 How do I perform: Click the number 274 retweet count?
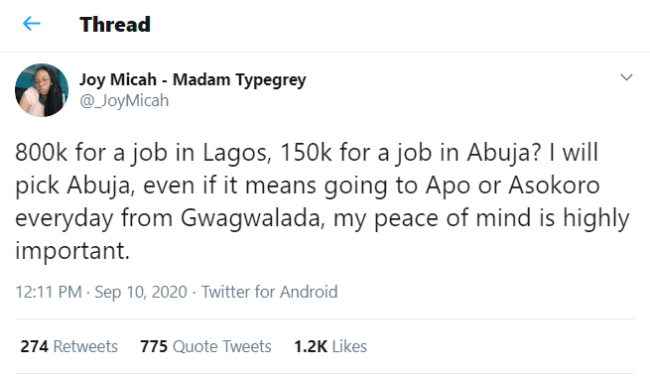point(34,346)
